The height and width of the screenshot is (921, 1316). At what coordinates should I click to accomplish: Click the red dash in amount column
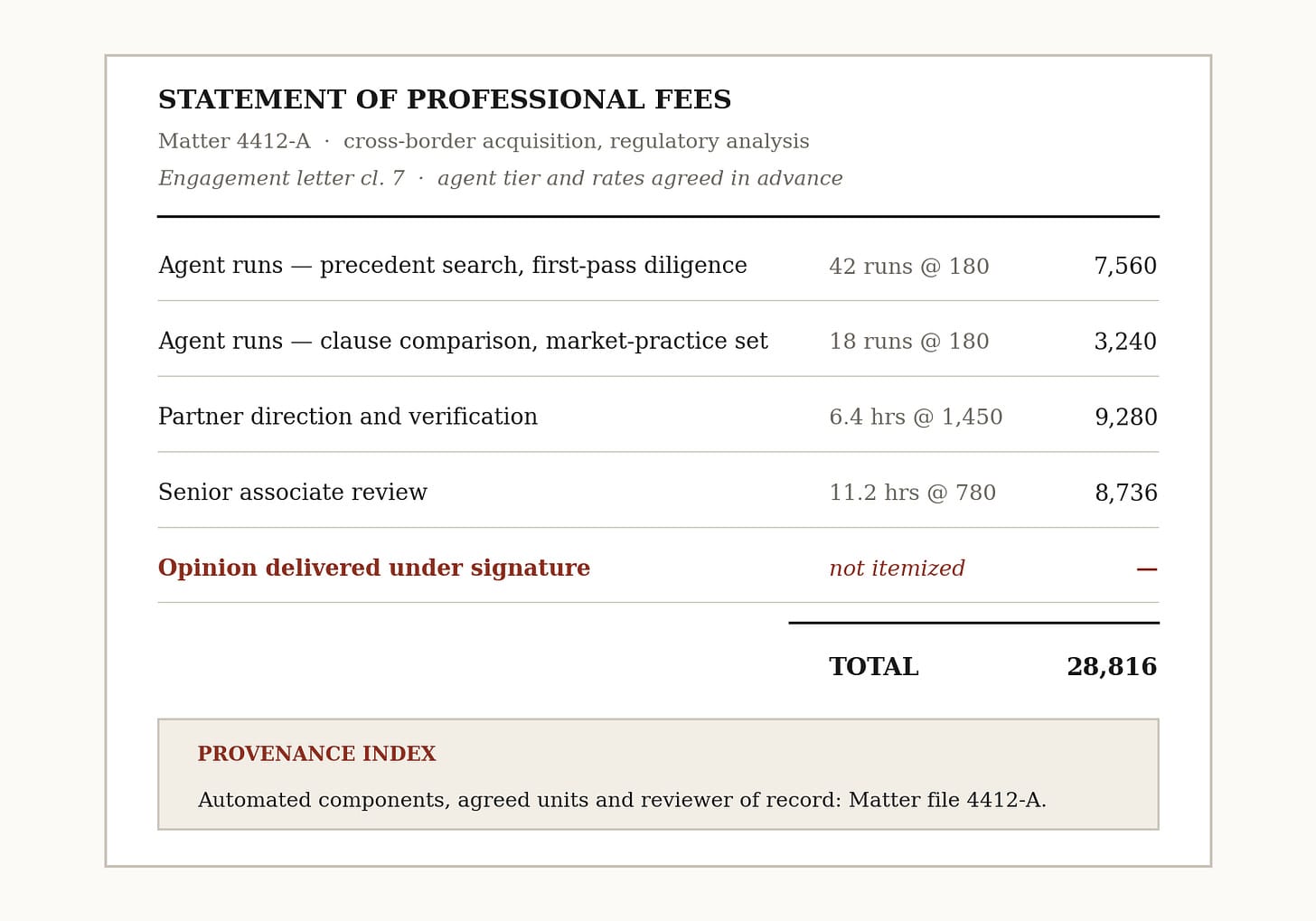pyautogui.click(x=1147, y=569)
